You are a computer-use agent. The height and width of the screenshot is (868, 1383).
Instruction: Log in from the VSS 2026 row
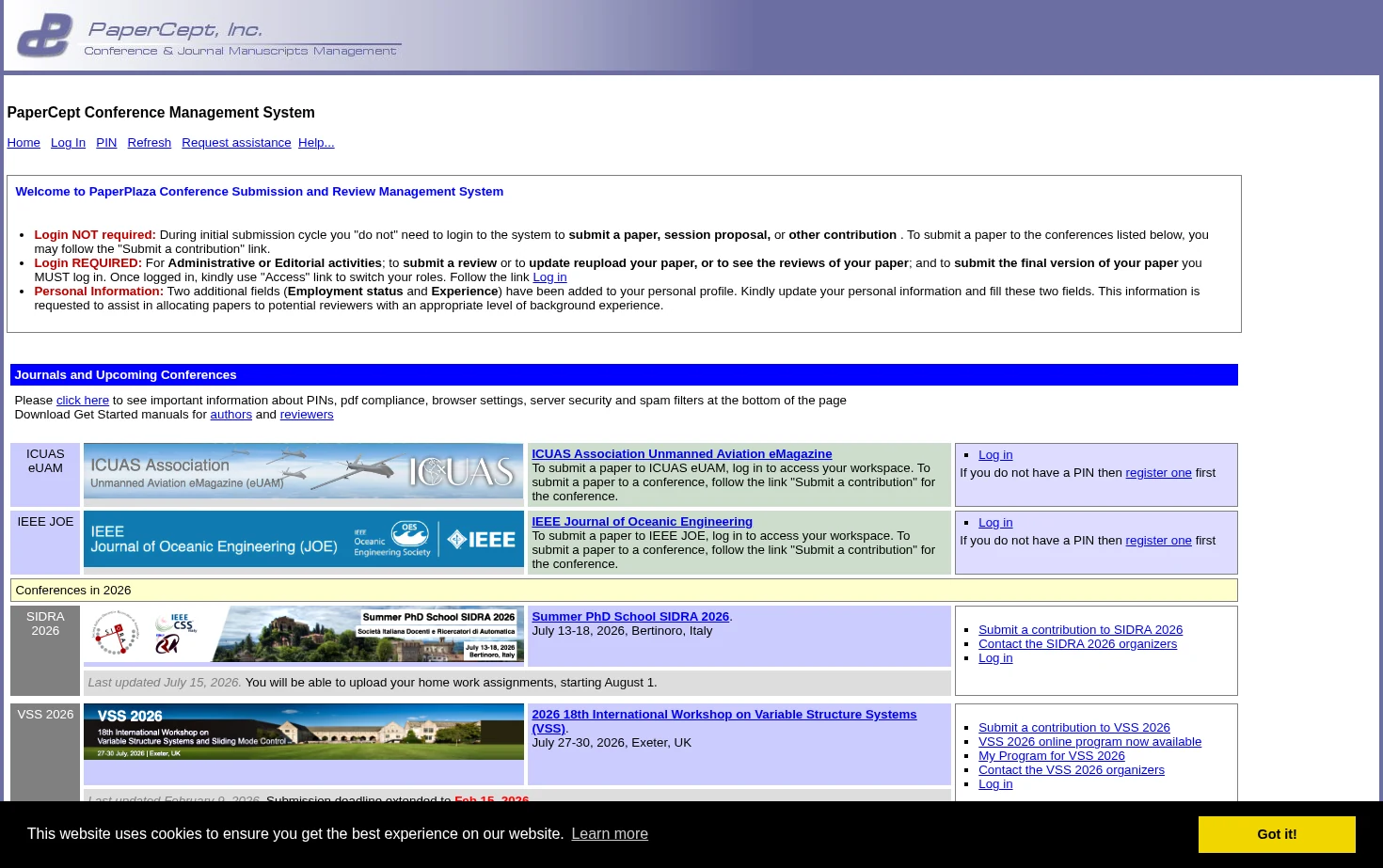tap(995, 784)
